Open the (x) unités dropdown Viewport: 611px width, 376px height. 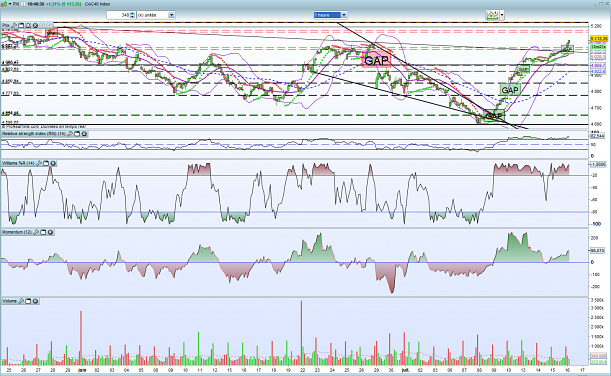[156, 15]
